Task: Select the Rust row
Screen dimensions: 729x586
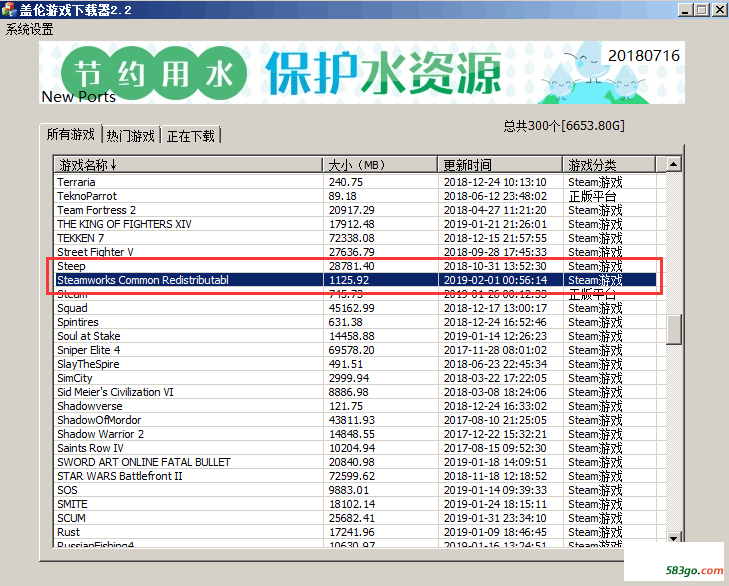Action: [x=355, y=532]
